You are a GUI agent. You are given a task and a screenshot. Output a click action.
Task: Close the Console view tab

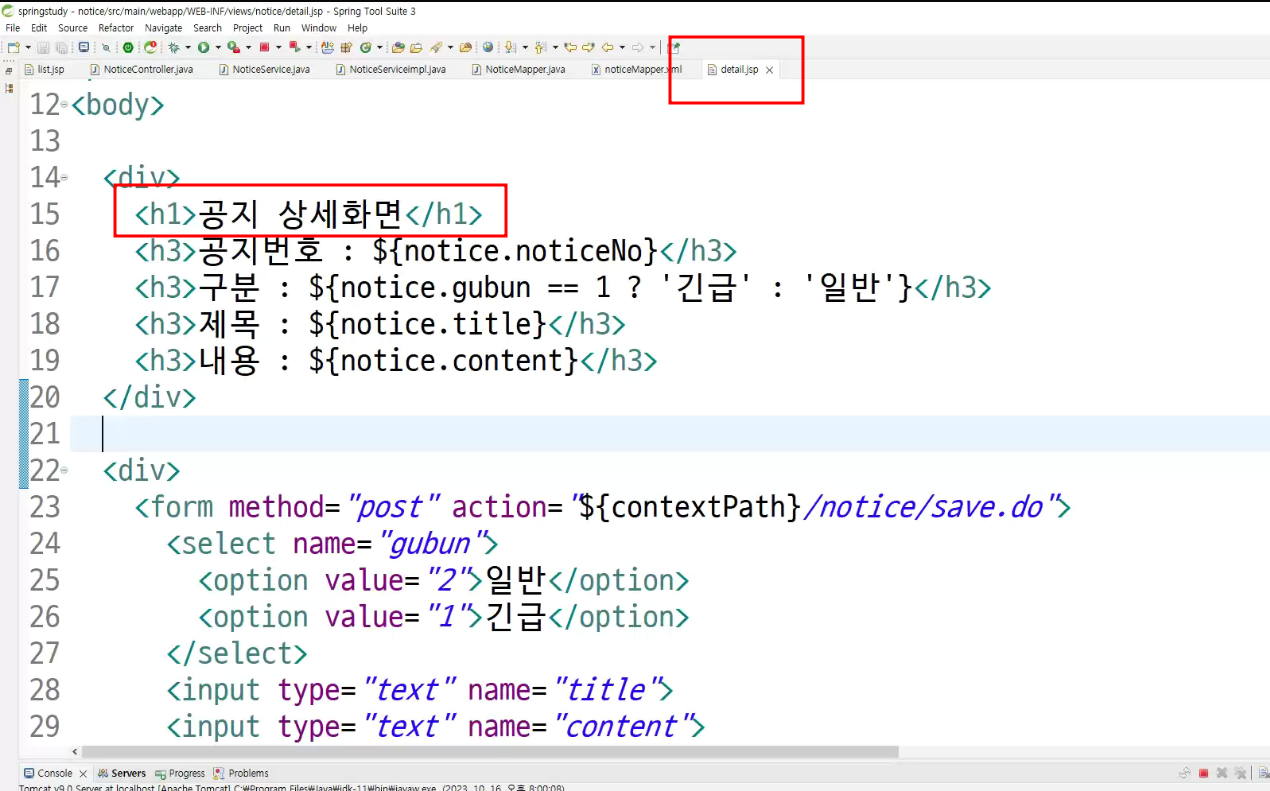[83, 773]
